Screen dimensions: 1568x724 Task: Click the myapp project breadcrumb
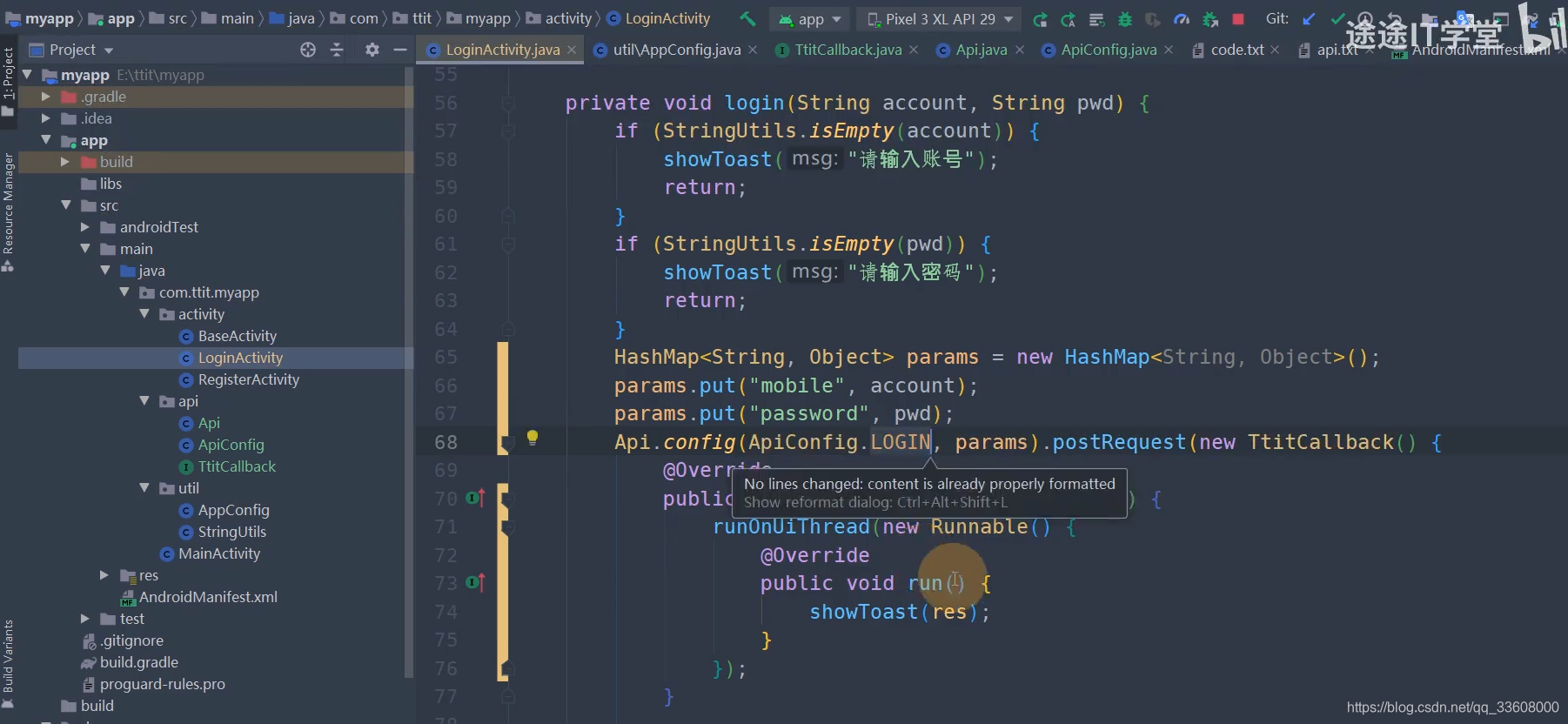pyautogui.click(x=40, y=18)
